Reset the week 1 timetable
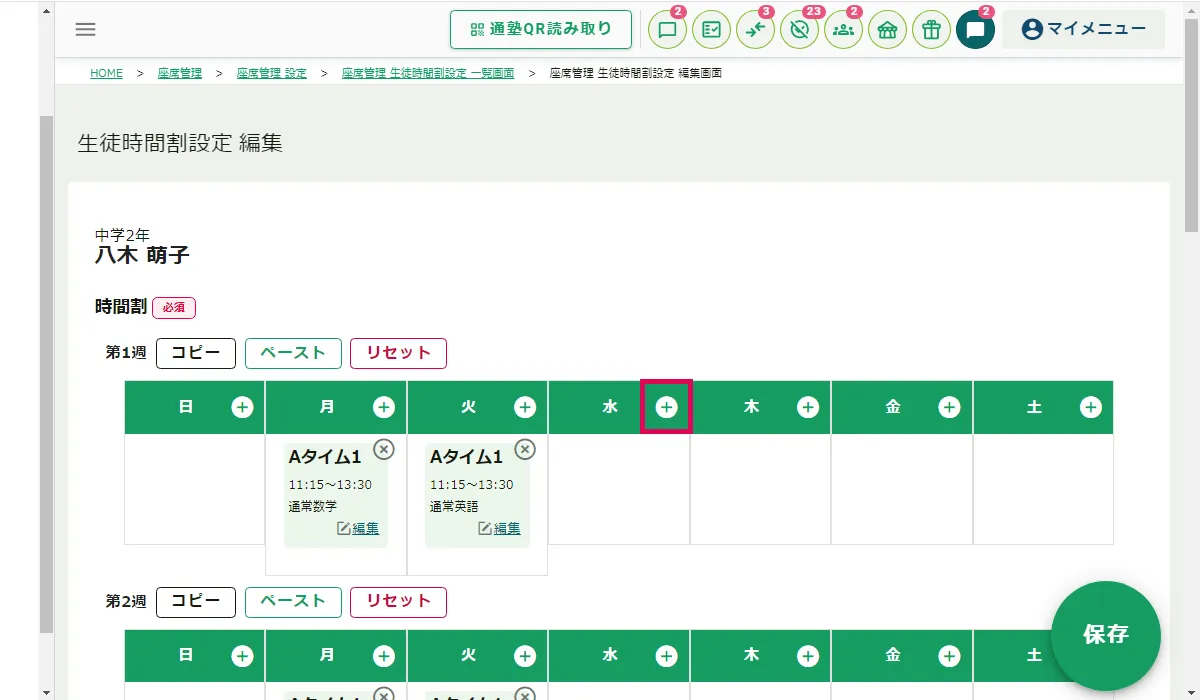This screenshot has height=700, width=1200. coord(398,353)
